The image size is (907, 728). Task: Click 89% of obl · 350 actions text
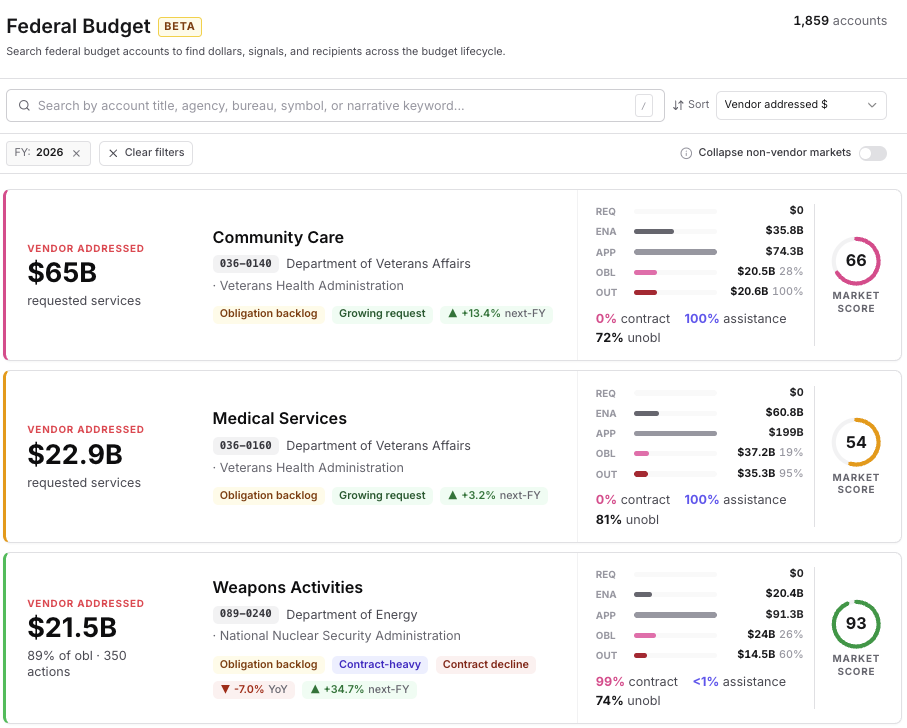pos(77,664)
